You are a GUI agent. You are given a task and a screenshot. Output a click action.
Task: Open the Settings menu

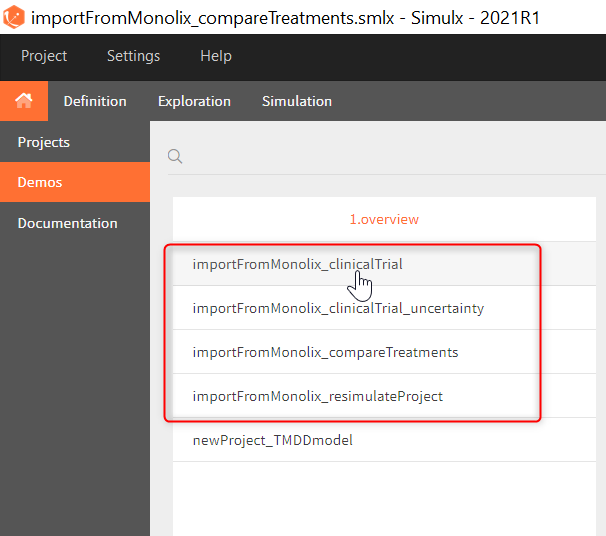[x=133, y=56]
